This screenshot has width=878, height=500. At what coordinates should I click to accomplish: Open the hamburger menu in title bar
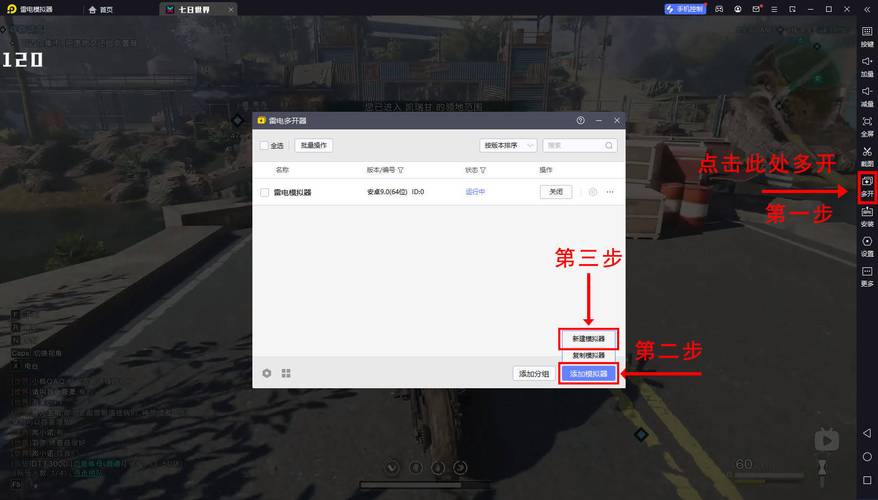[774, 10]
